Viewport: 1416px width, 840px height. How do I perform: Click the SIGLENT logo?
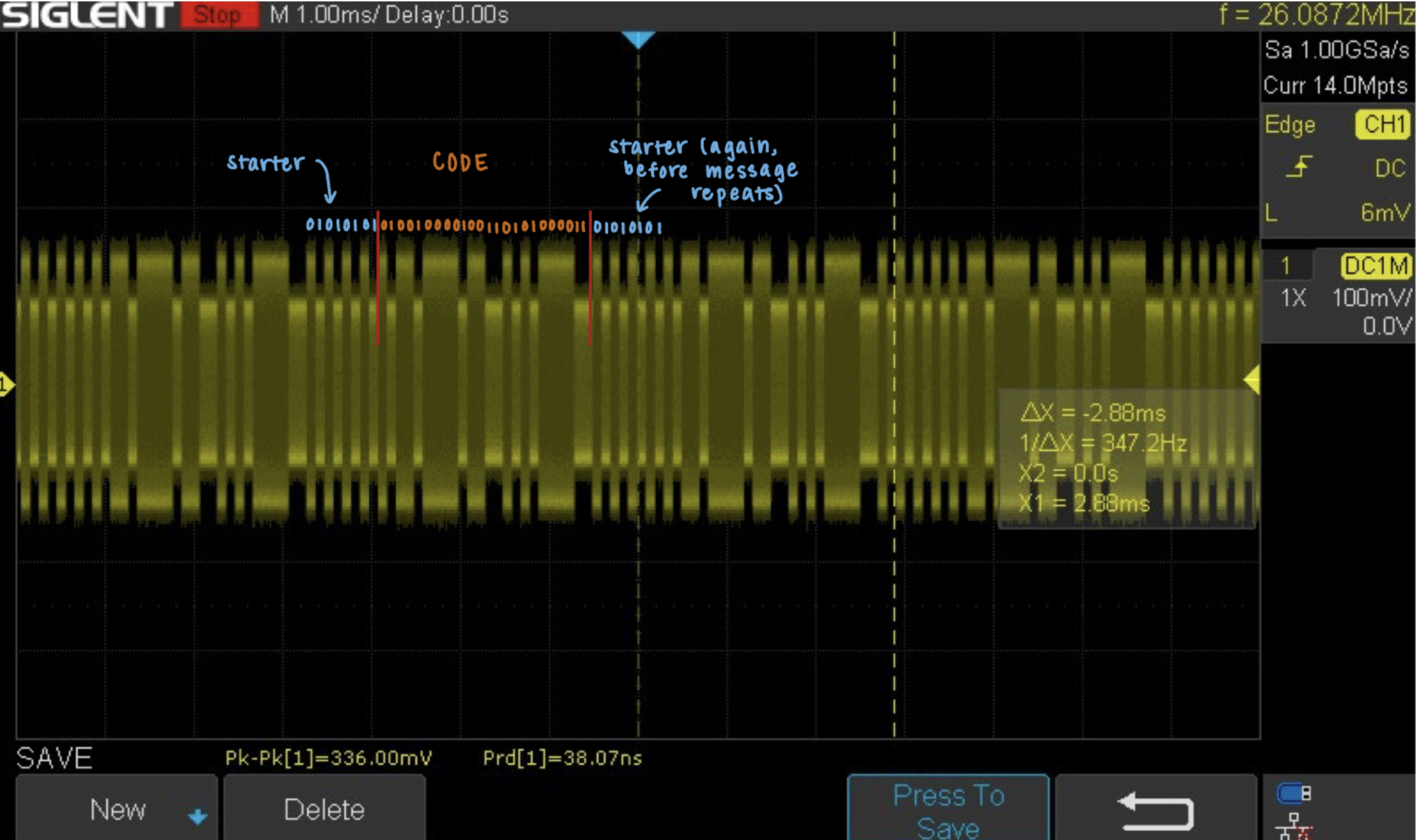click(86, 15)
